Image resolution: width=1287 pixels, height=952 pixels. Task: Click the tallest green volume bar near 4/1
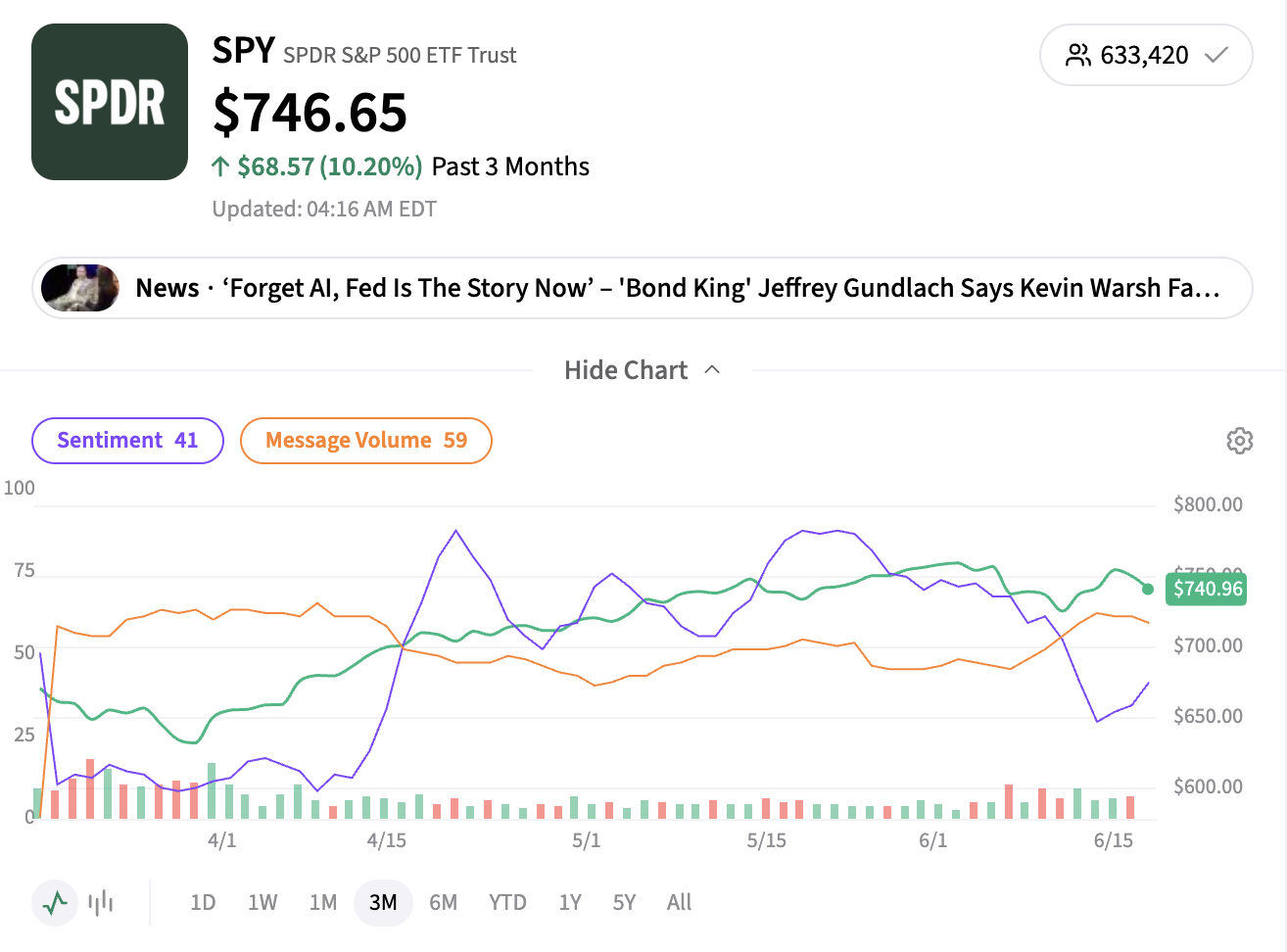(212, 791)
